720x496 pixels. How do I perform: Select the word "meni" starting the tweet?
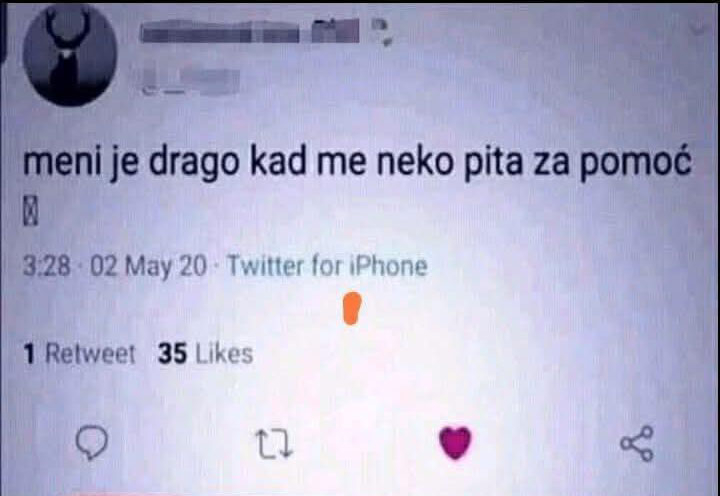62,163
